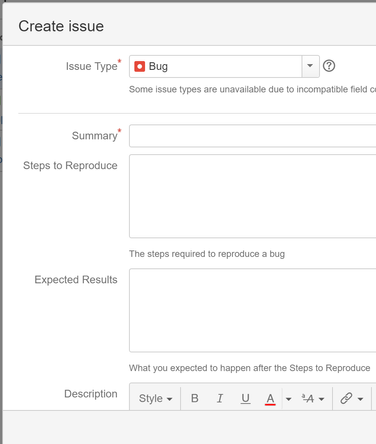Screen dimensions: 376x444
Task: Open more text colors dropdown arrow
Action: coord(288,399)
